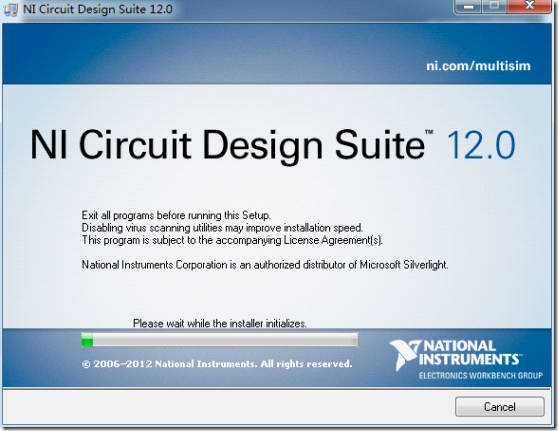
Task: Click the large NI Circuit Design Suite heading
Action: point(227,145)
